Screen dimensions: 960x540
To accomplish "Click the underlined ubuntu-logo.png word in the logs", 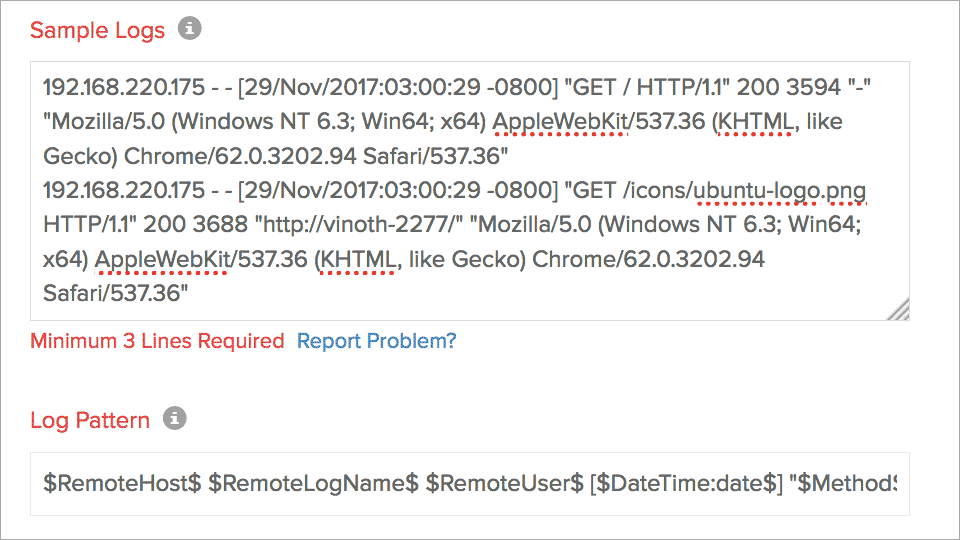I will 780,190.
